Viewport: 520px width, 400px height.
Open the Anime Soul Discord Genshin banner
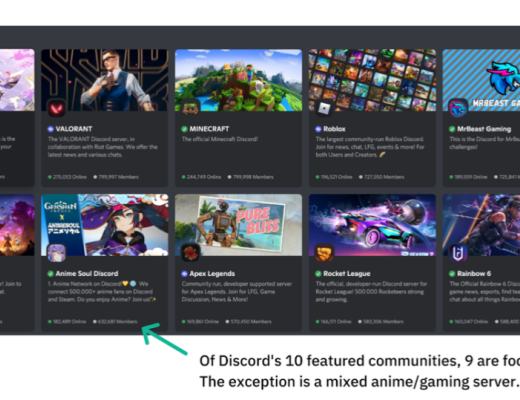pyautogui.click(x=105, y=225)
